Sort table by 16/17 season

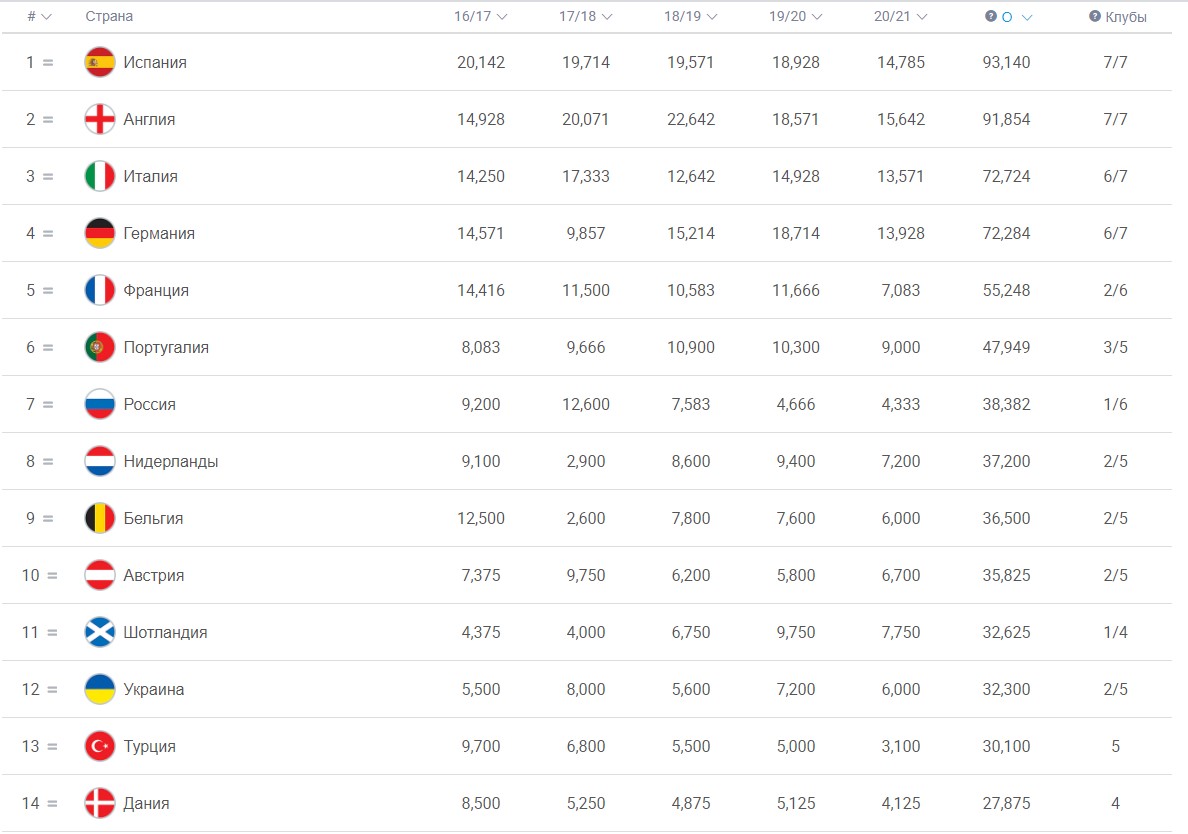coord(480,16)
